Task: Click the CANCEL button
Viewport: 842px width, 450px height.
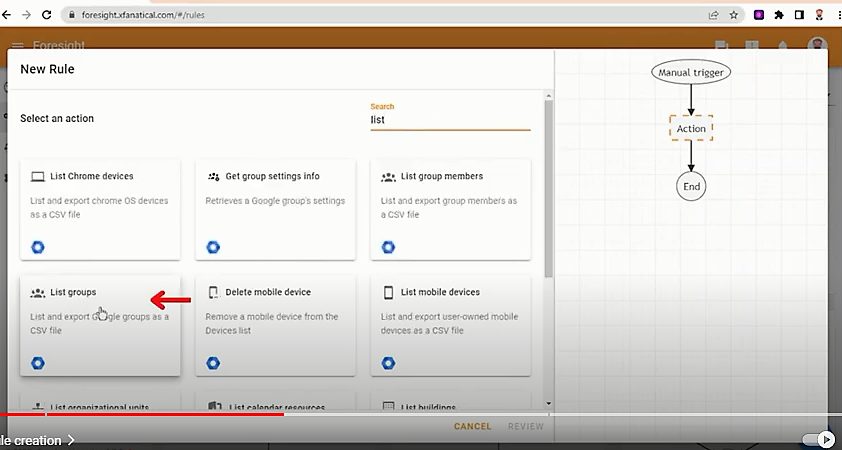Action: pos(473,426)
